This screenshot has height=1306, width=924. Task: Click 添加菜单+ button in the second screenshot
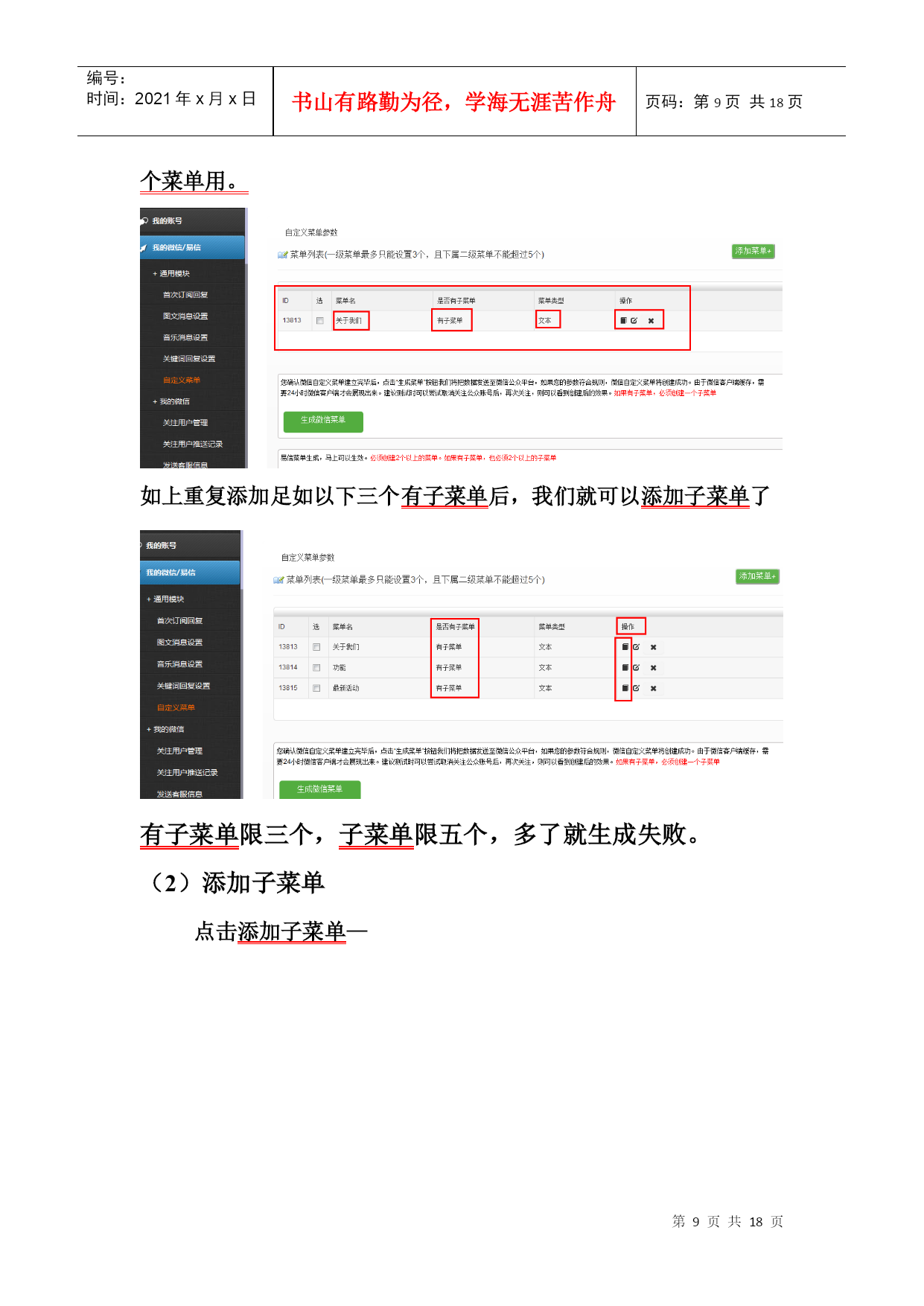pyautogui.click(x=757, y=577)
